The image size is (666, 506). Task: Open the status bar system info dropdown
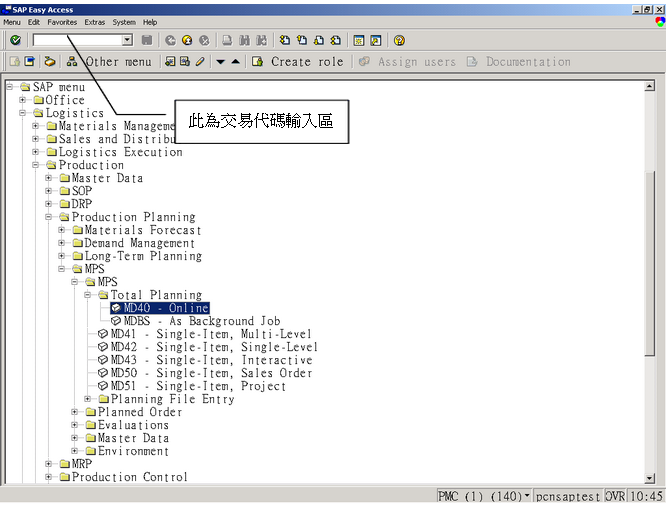(x=527, y=495)
